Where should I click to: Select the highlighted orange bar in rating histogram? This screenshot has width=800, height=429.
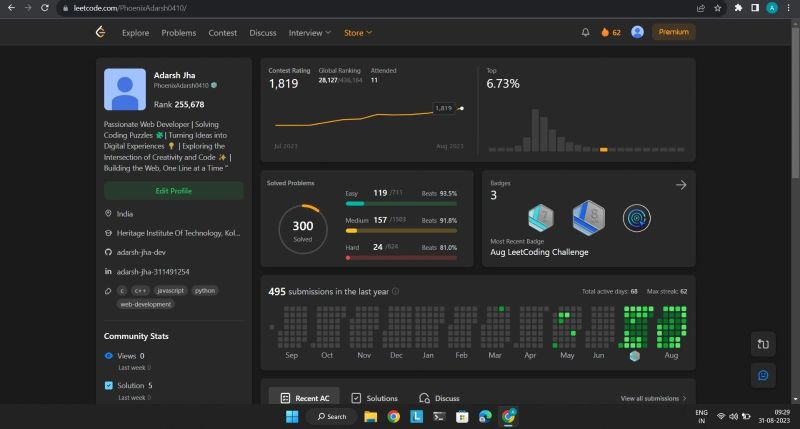click(x=604, y=149)
